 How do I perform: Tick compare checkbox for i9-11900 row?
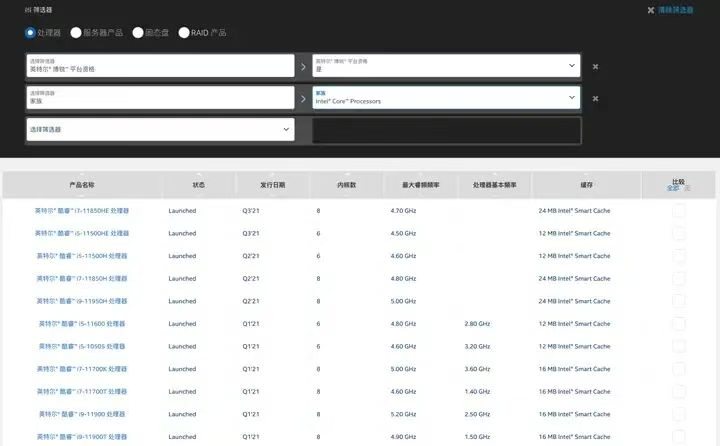click(679, 414)
